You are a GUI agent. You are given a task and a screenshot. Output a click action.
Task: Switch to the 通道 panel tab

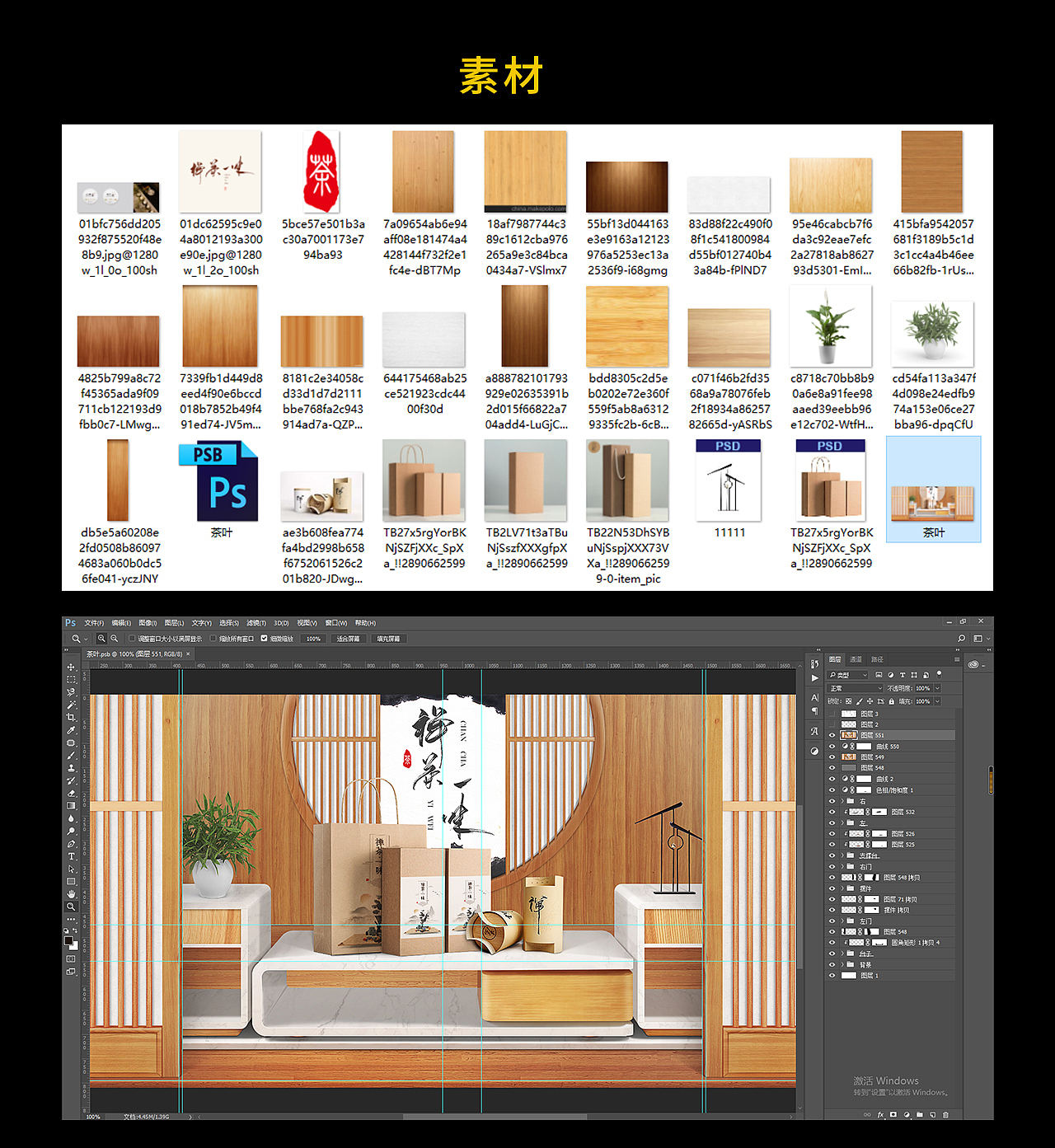click(x=856, y=659)
